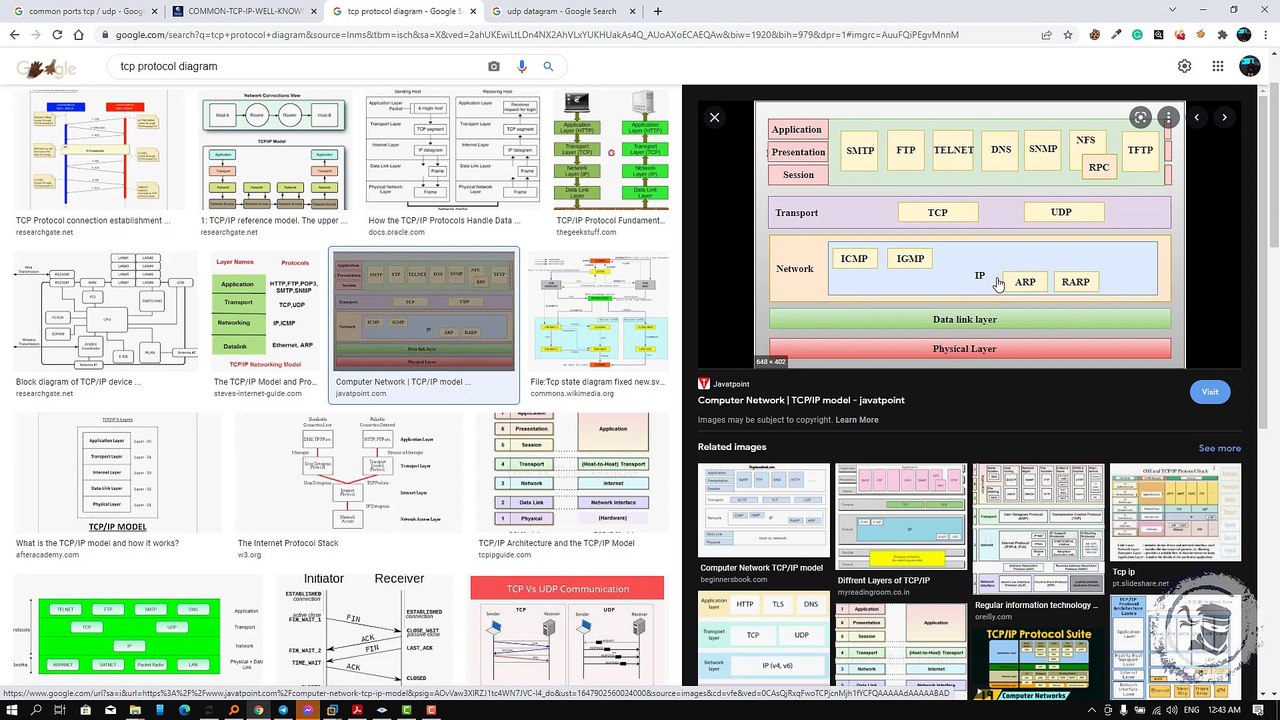Open the Learn More copyright link
1280x720 pixels.
point(857,420)
